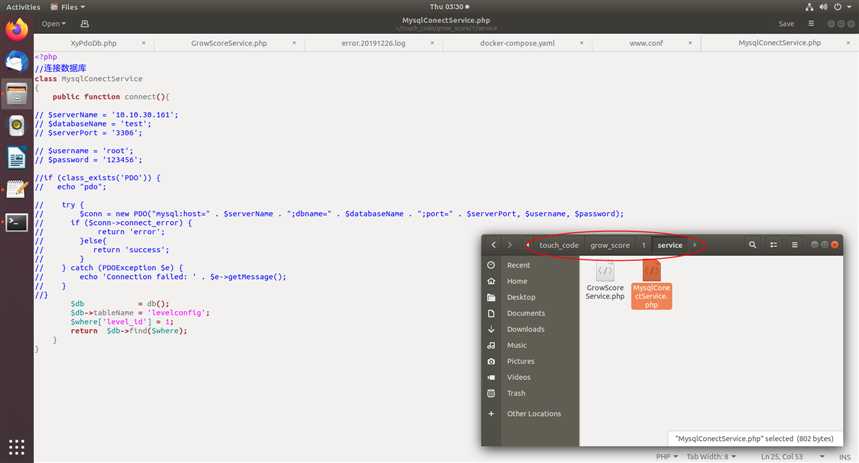
Task: Click service folder in path bar
Action: pos(670,245)
